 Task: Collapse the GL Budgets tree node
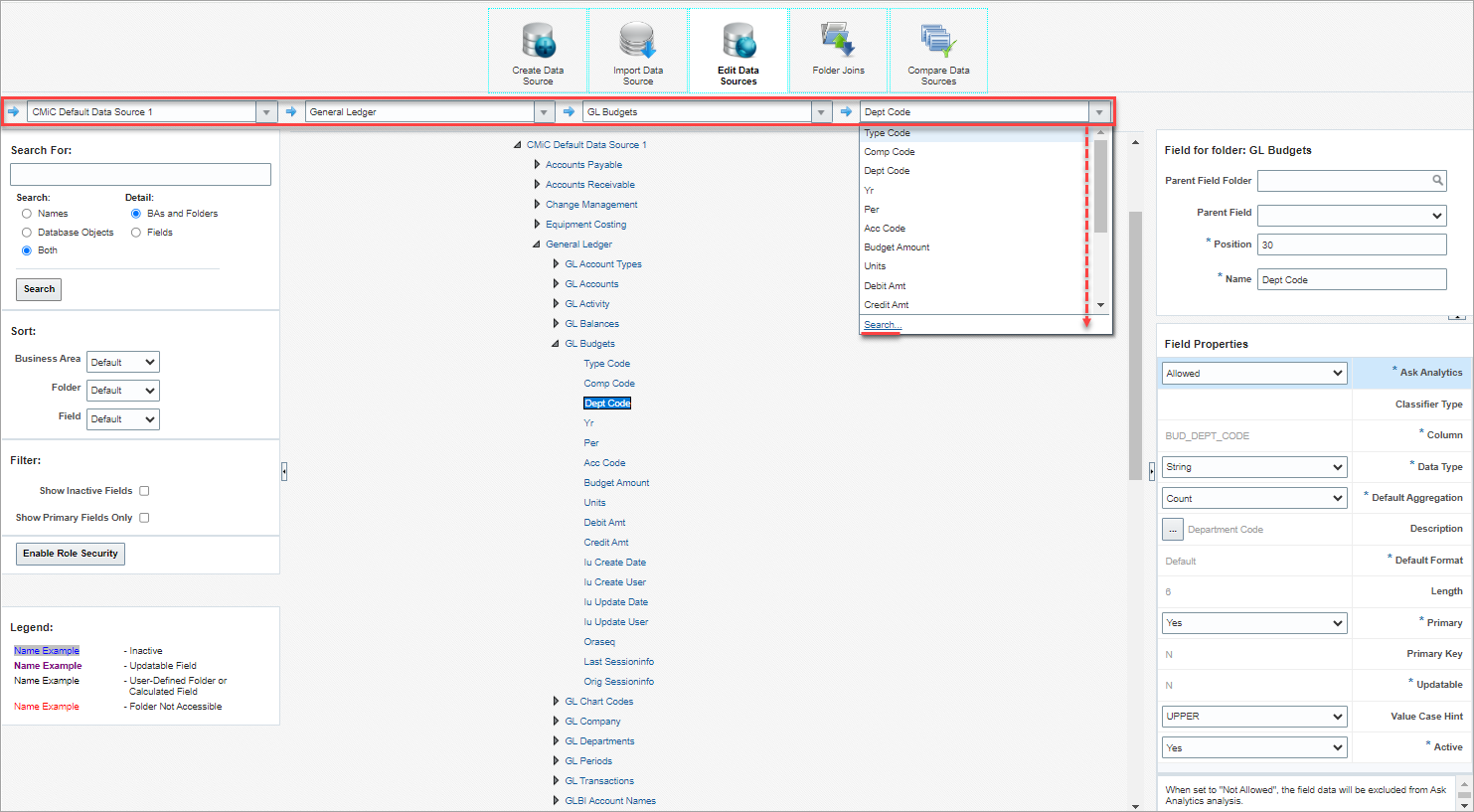click(x=556, y=344)
